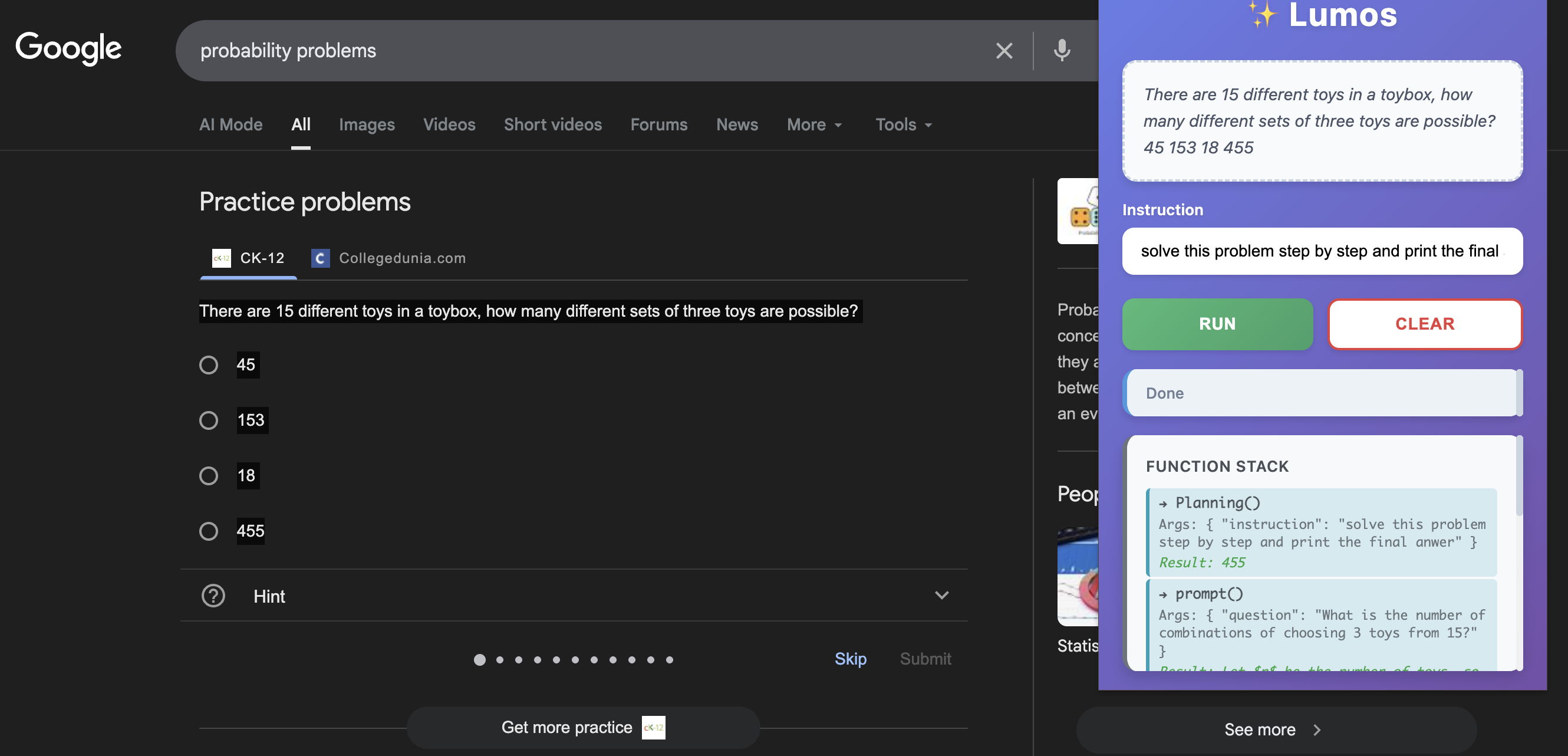Clear the search box with X icon
This screenshot has width=1568, height=756.
(1004, 51)
